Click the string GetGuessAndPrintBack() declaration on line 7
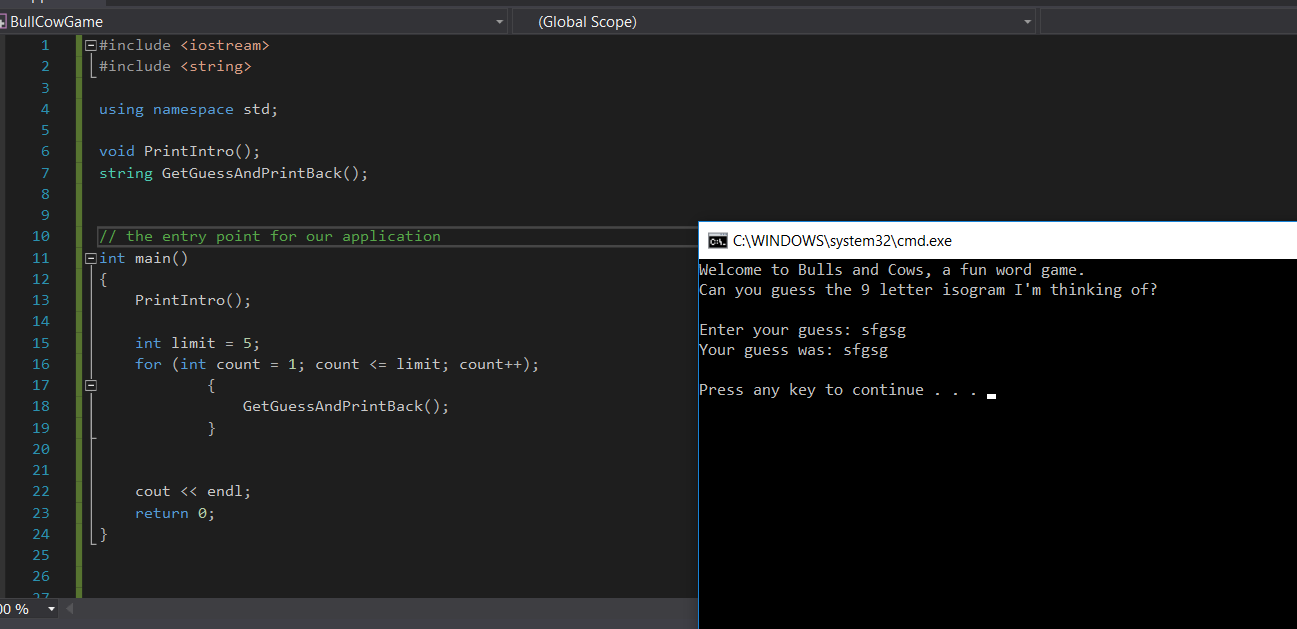 pyautogui.click(x=233, y=173)
